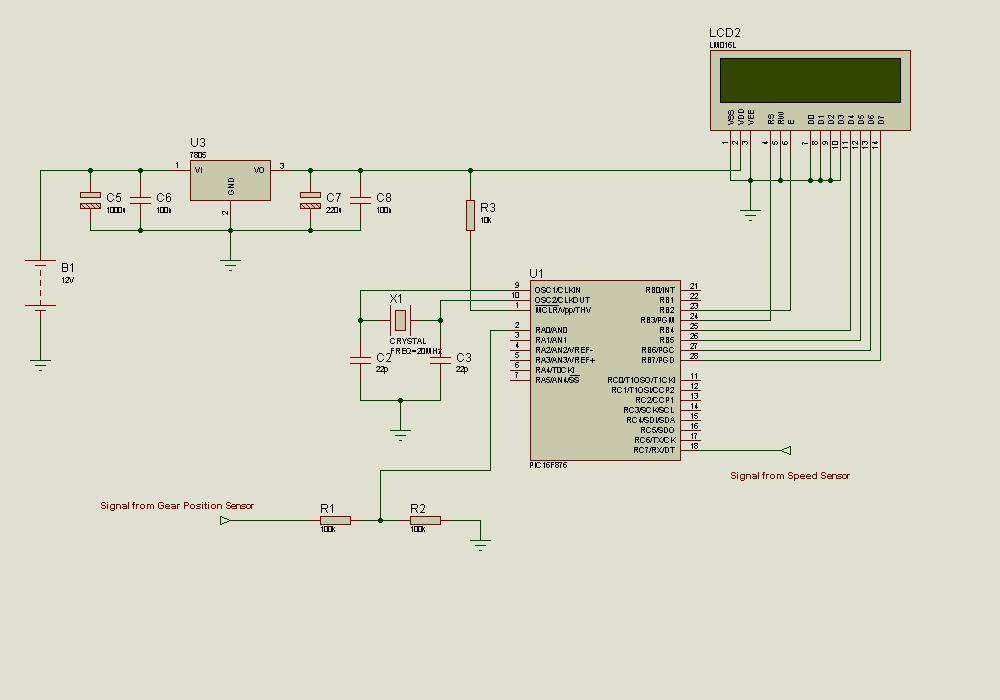The image size is (1000, 700).
Task: Click the 'RC7/RX/DT' pin label
Action: [654, 450]
